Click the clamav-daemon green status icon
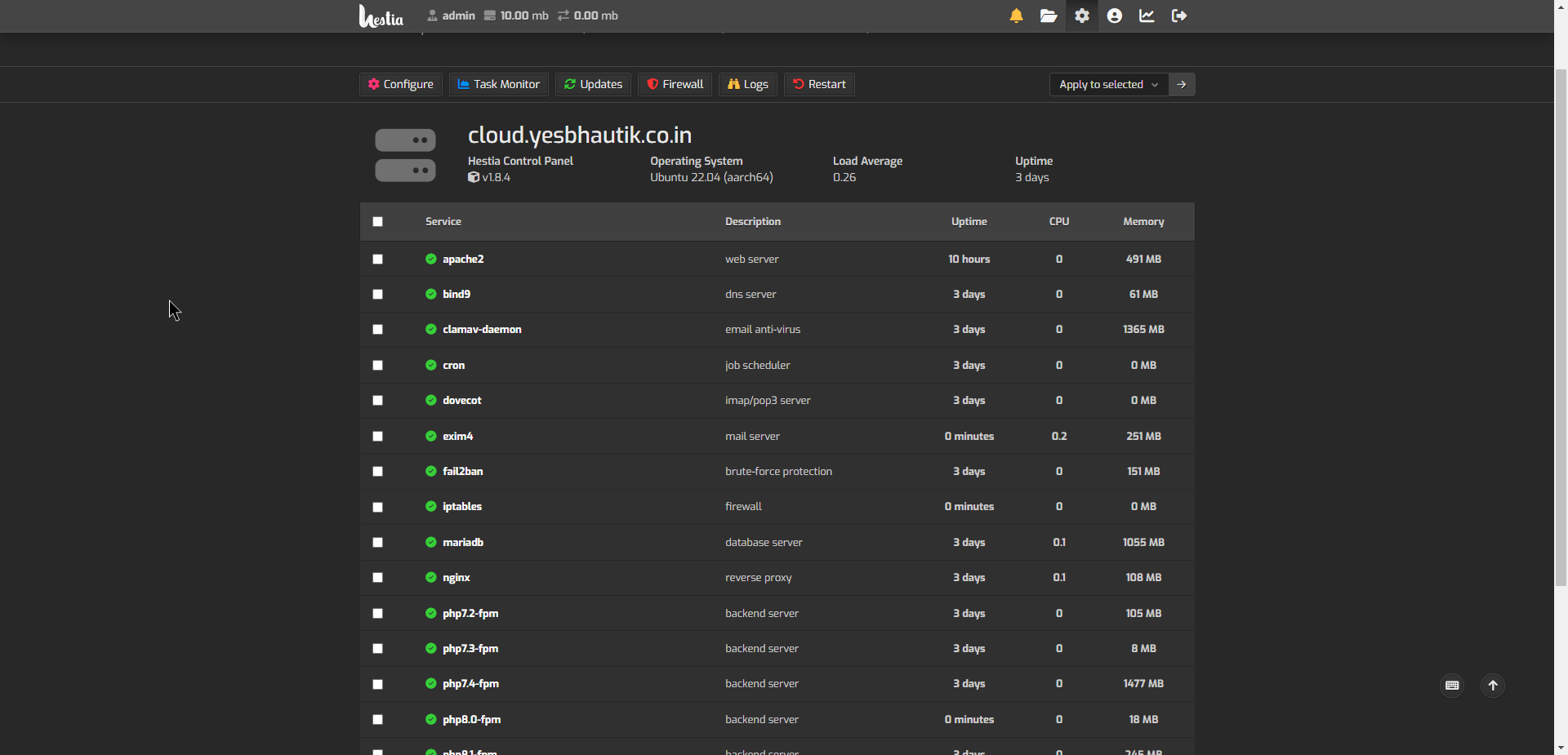 click(x=431, y=329)
